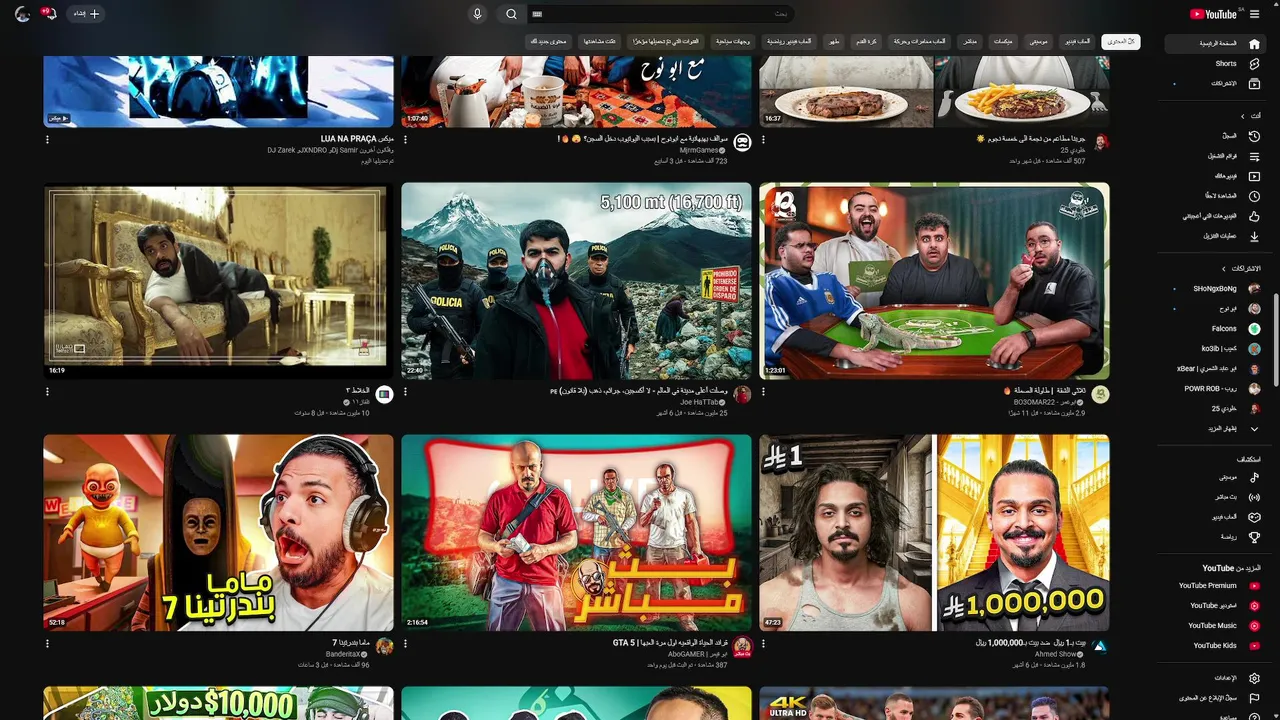1280x720 pixels.
Task: Open Report history flag item
Action: pyautogui.click(x=1214, y=698)
